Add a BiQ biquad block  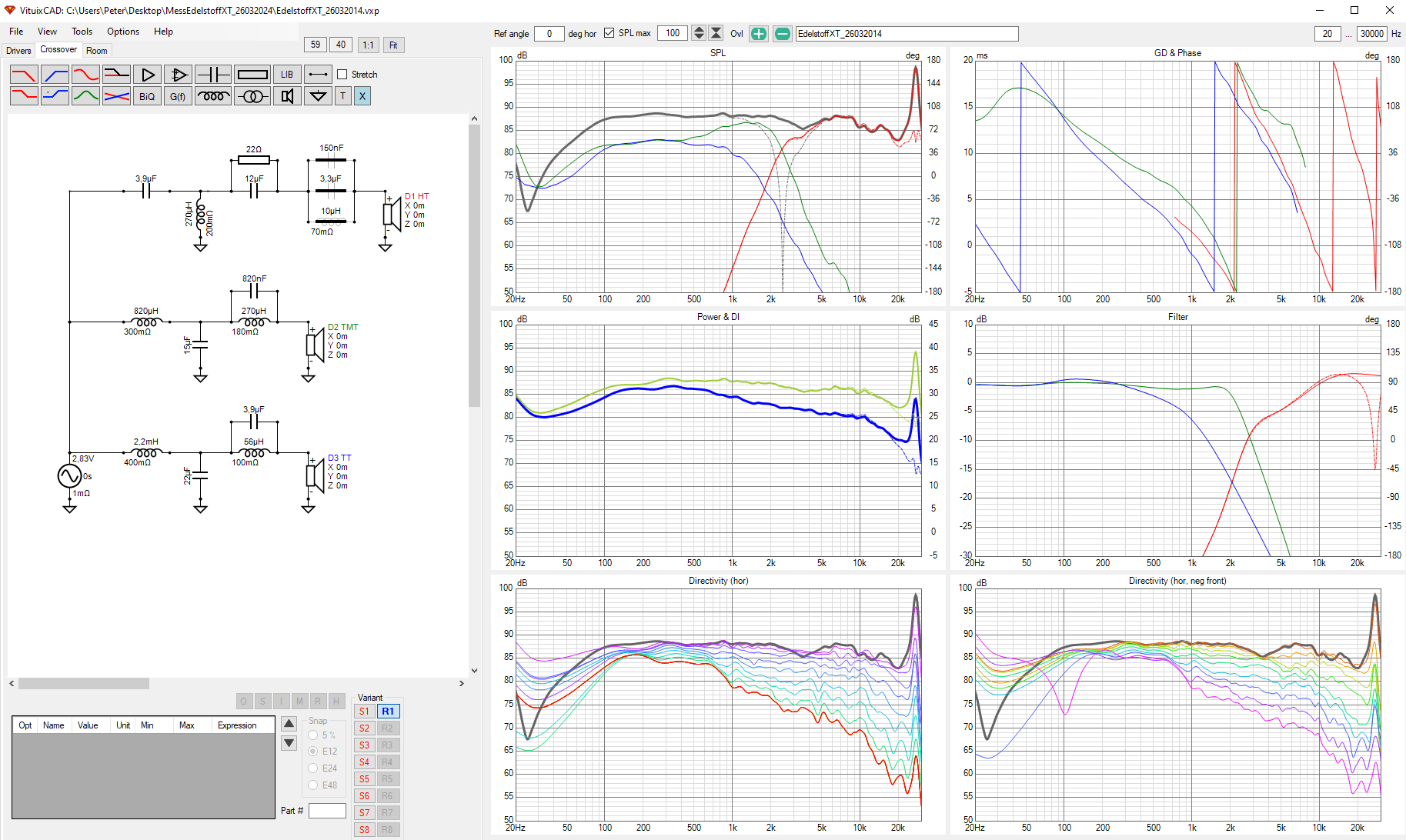(x=147, y=96)
